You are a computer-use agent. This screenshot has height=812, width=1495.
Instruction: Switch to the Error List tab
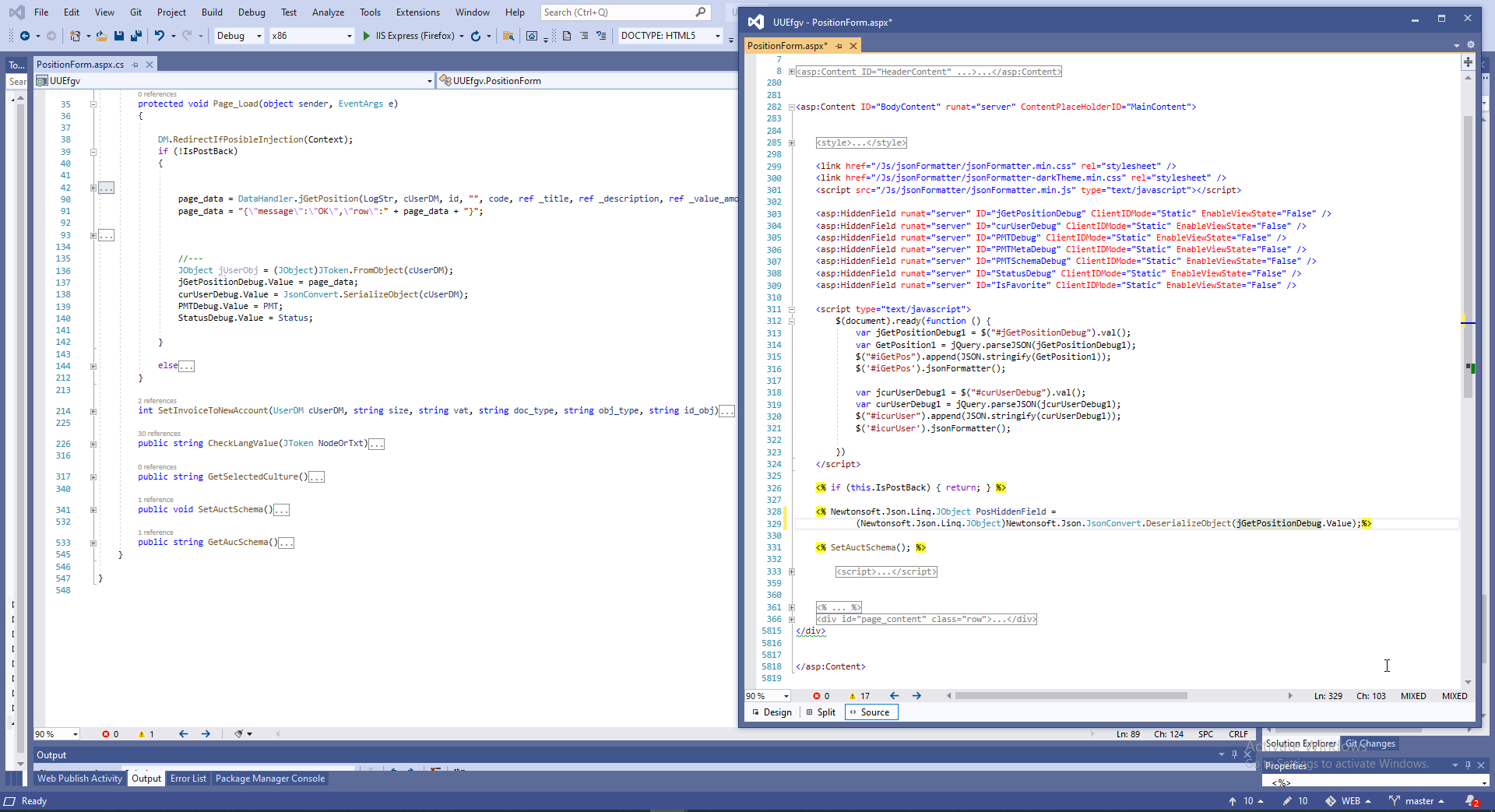pyautogui.click(x=188, y=779)
